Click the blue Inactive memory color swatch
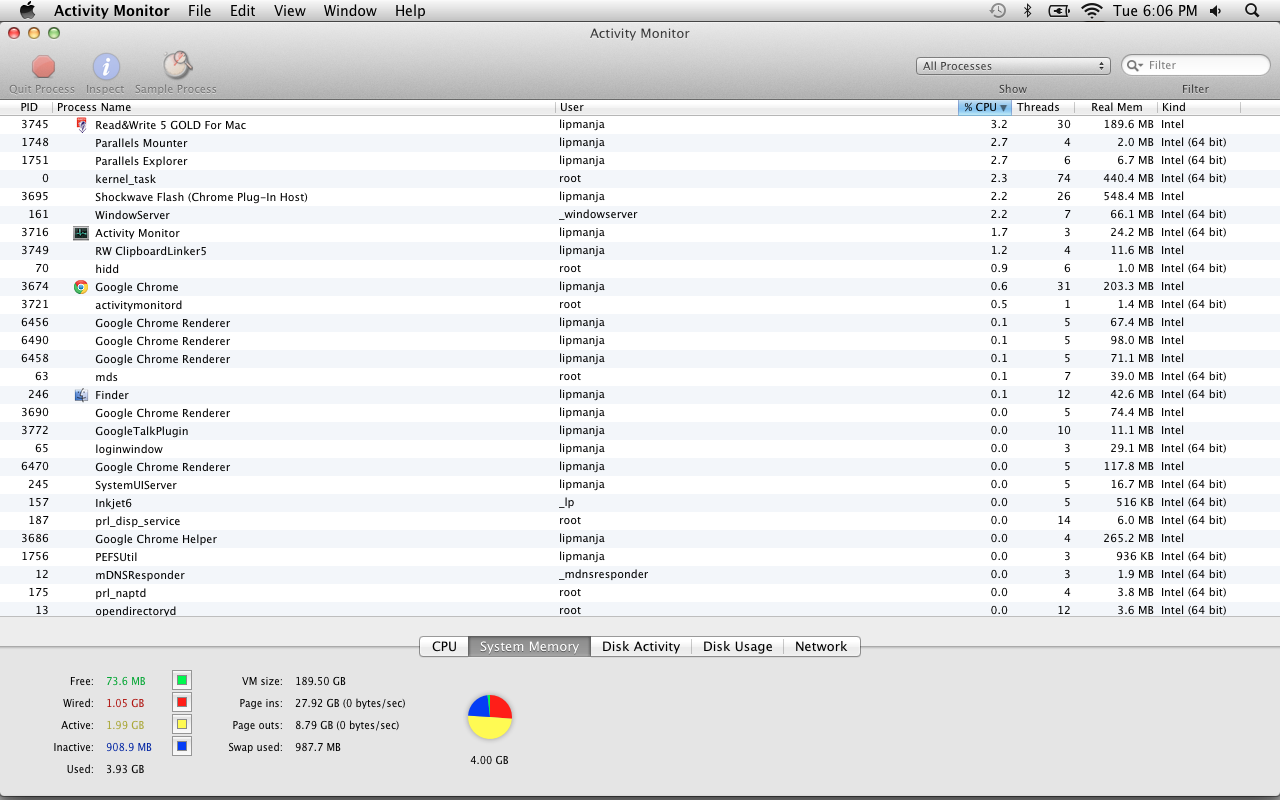 click(181, 747)
